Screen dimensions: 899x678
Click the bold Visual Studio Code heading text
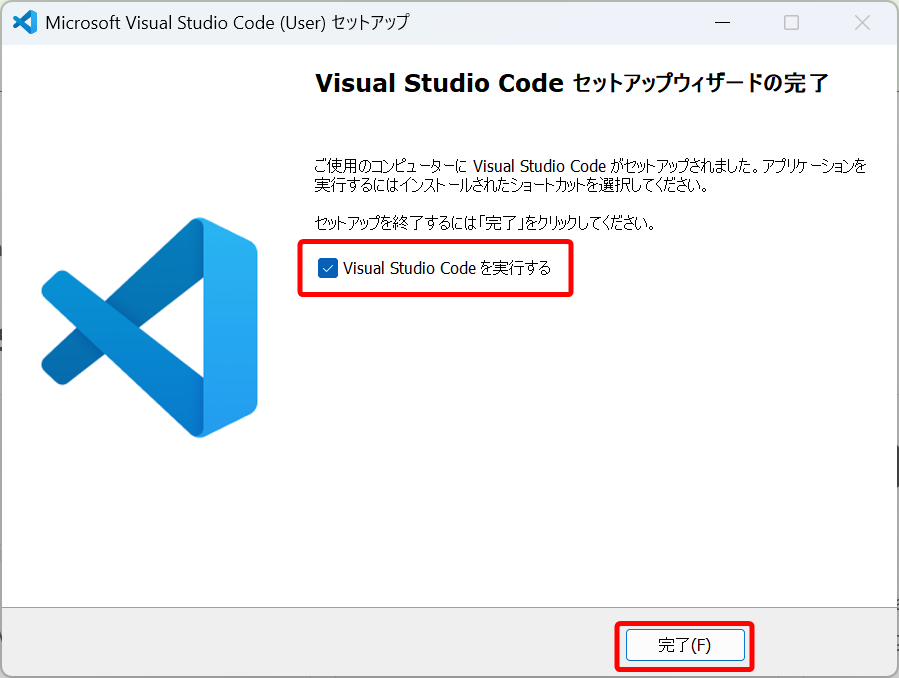[x=439, y=83]
